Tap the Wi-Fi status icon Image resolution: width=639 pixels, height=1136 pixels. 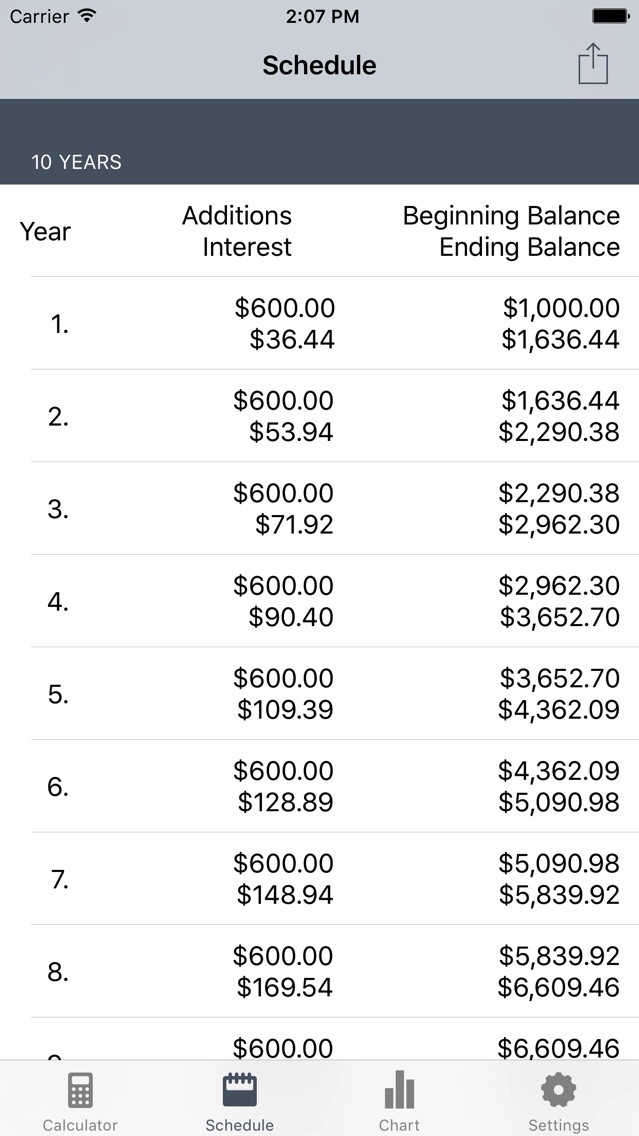pyautogui.click(x=87, y=16)
